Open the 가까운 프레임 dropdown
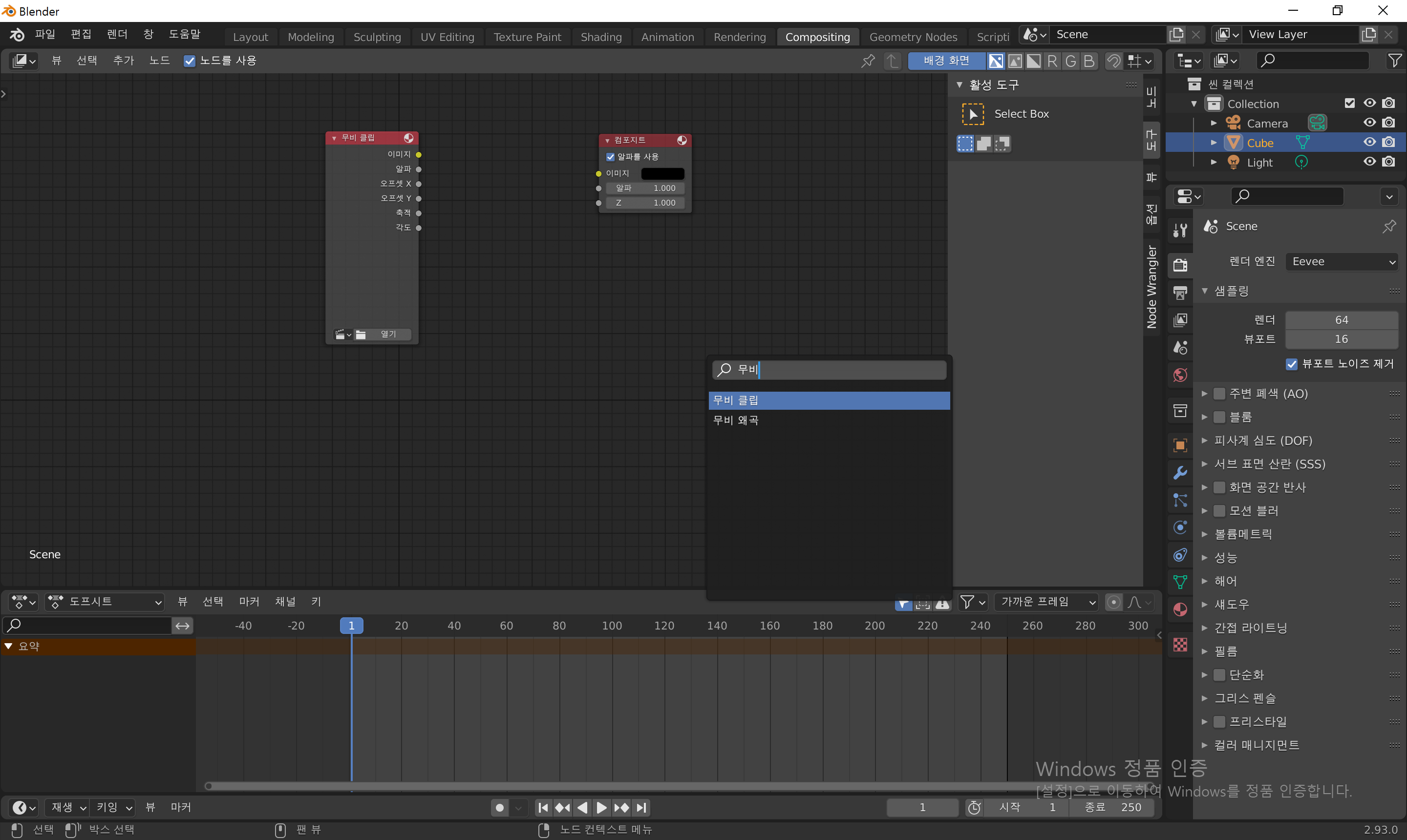The width and height of the screenshot is (1407, 840). tap(1046, 602)
